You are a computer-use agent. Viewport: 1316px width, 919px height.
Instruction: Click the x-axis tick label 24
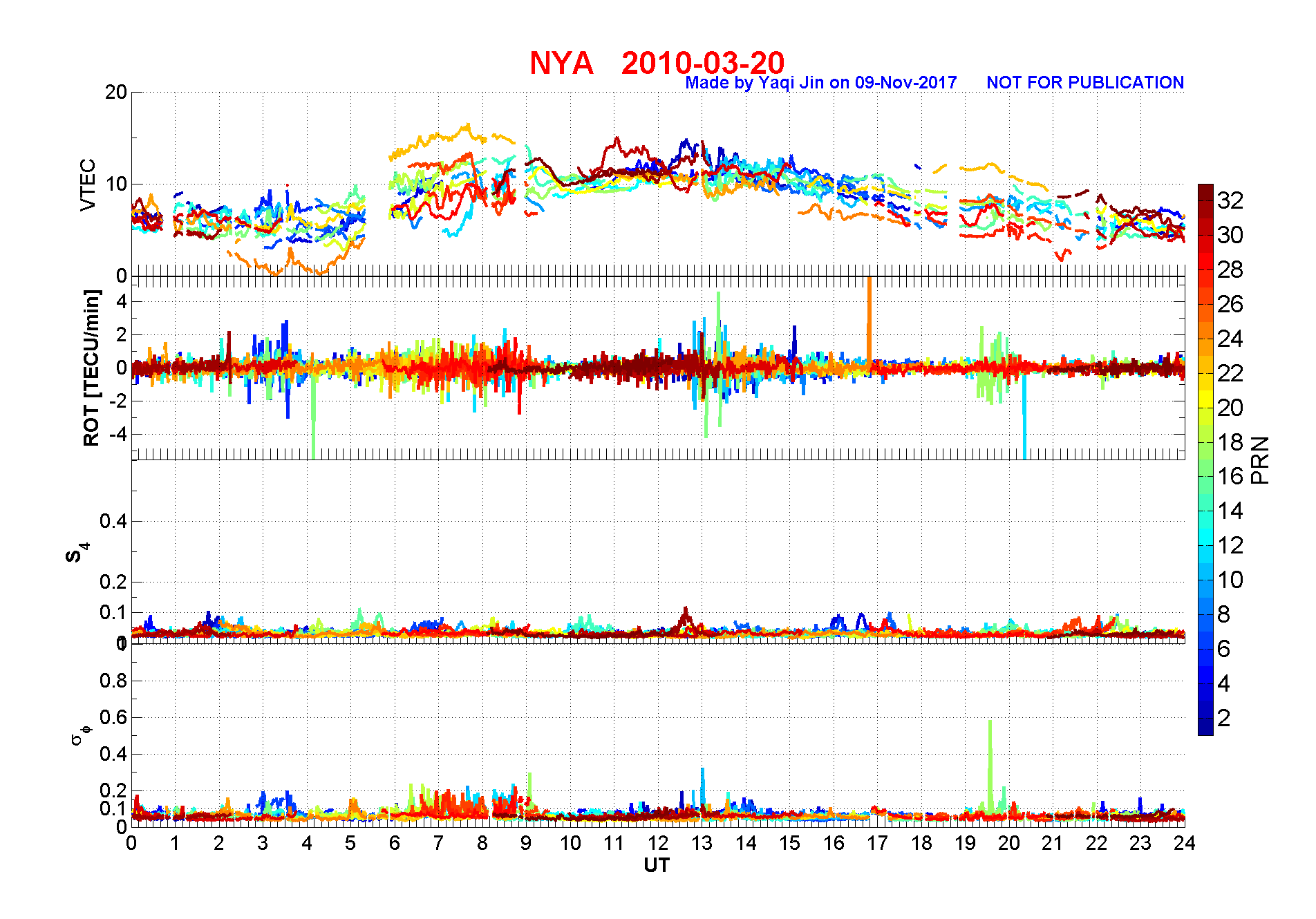coord(1185,843)
